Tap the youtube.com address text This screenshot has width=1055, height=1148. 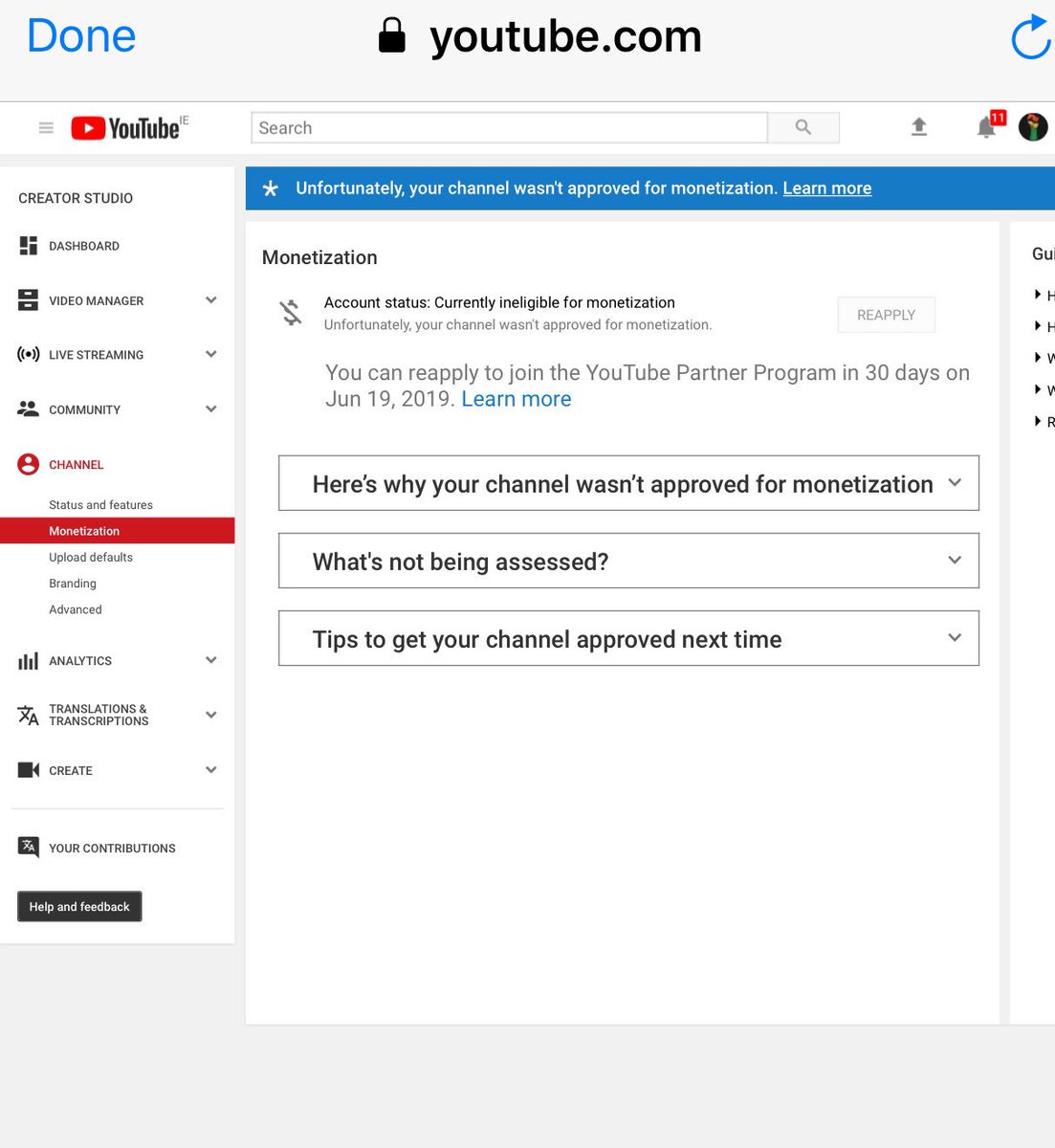(566, 36)
